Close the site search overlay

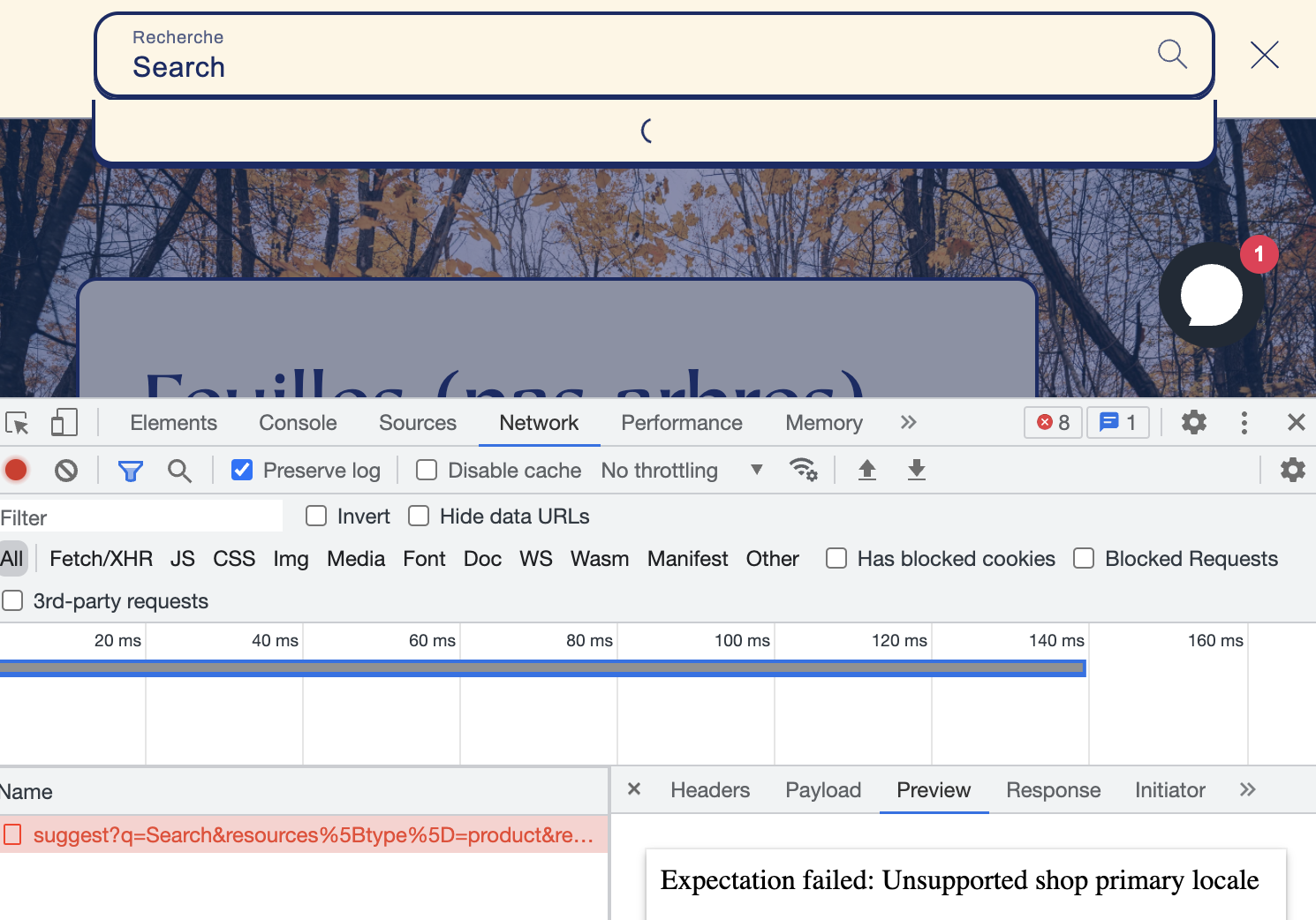1265,55
